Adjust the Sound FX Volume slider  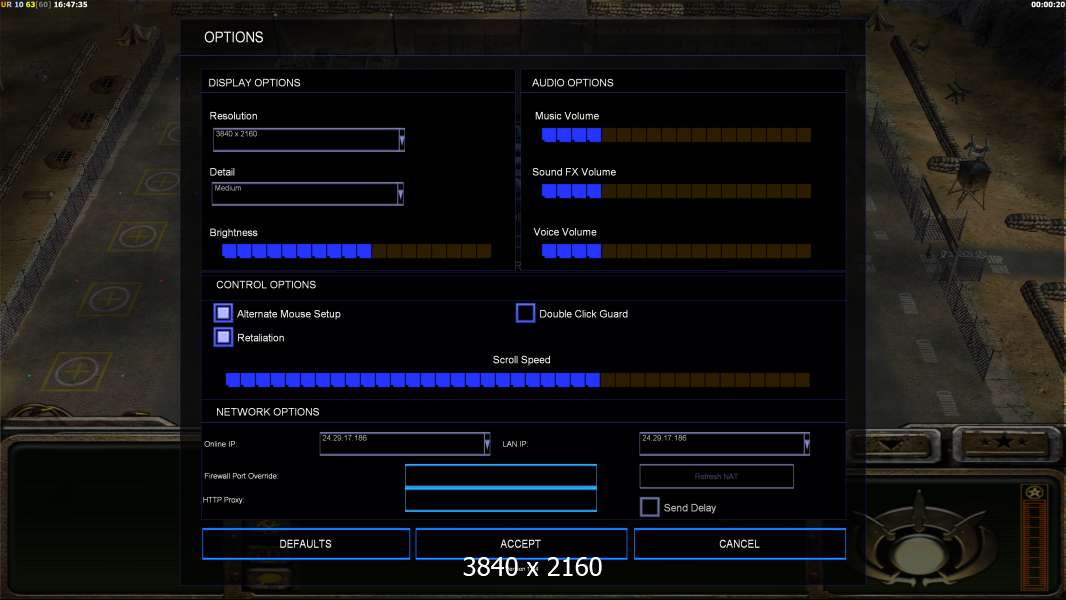676,191
